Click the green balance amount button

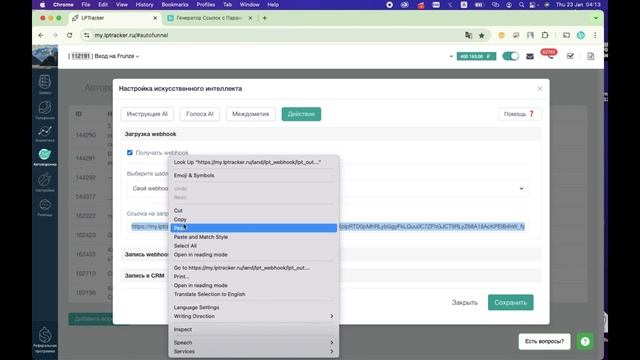tap(476, 56)
